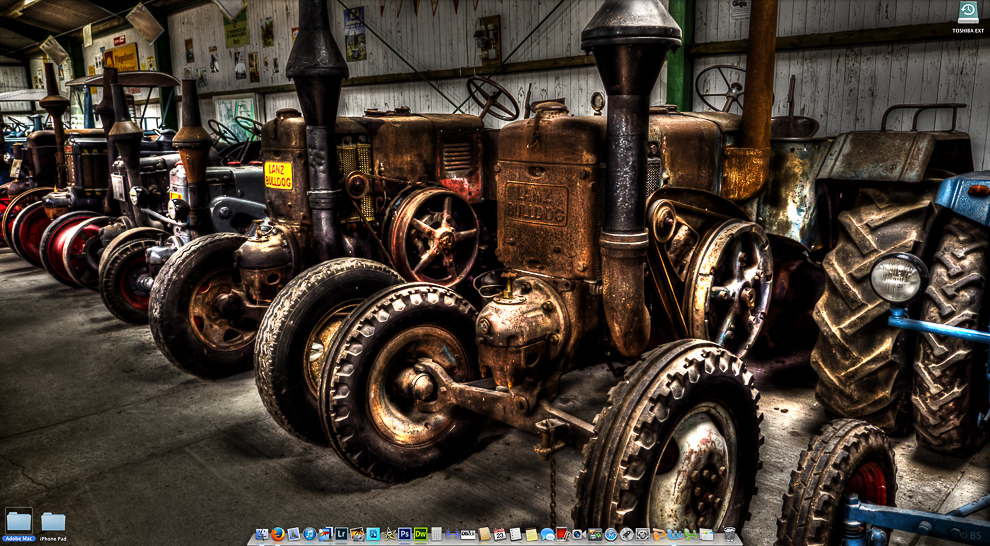
Task: Select the Adobe Mac desktop folder
Action: pos(19,521)
